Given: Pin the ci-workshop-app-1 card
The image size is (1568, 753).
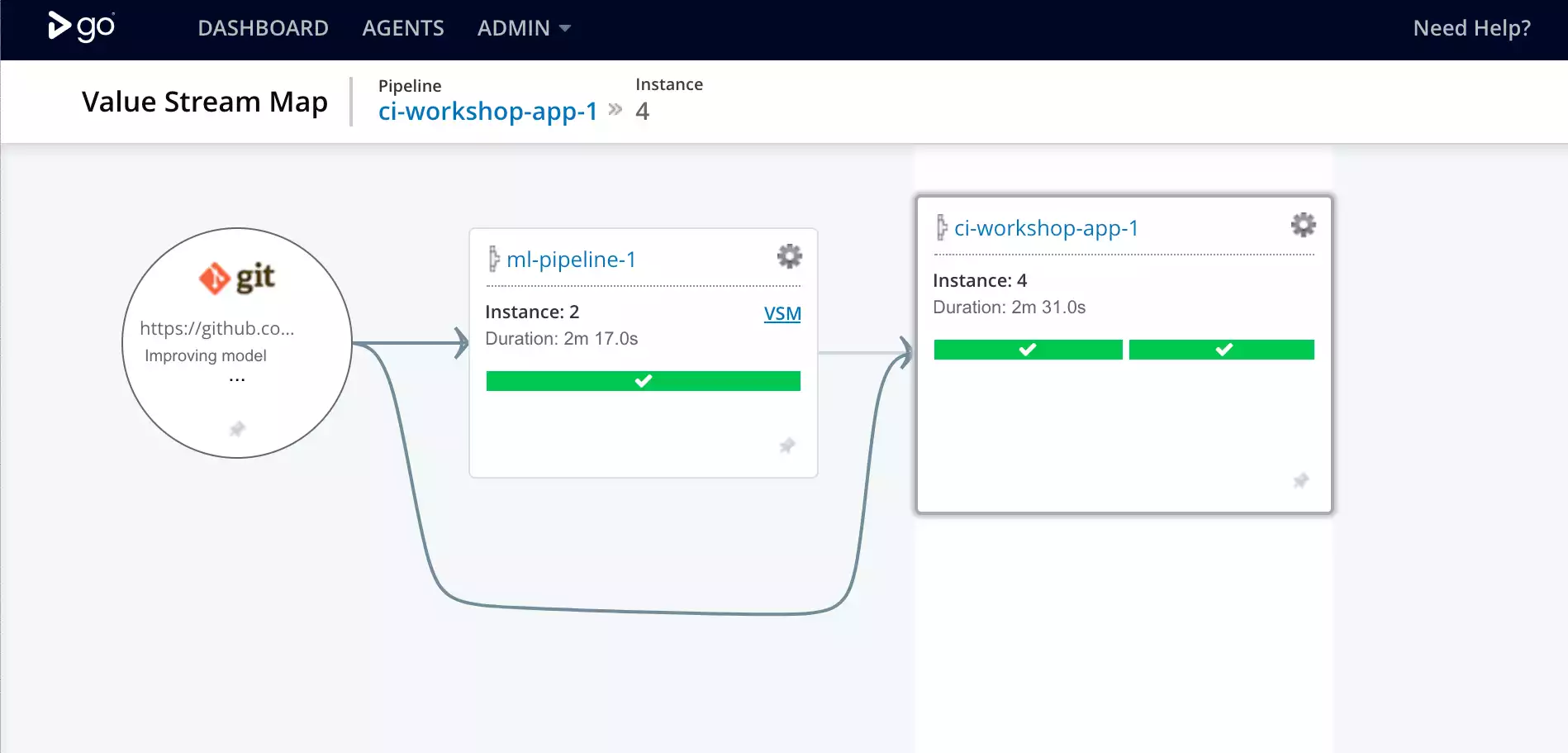Looking at the screenshot, I should point(1300,481).
